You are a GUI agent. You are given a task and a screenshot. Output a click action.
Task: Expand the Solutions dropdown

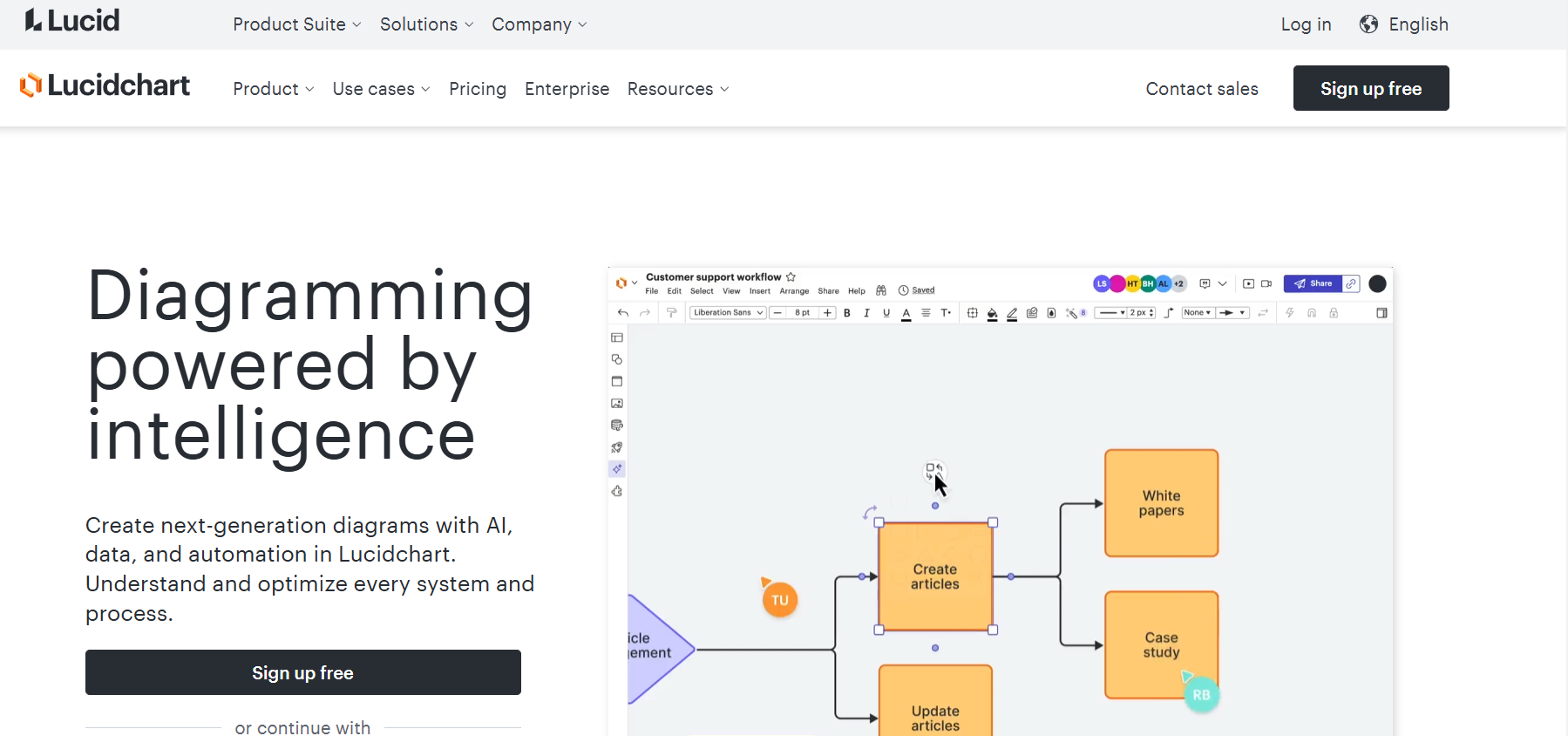426,24
